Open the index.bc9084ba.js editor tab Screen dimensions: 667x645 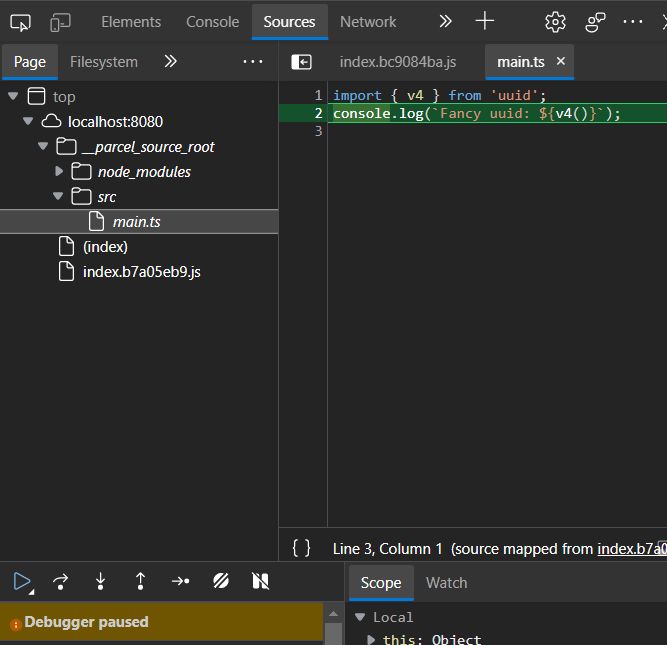[398, 62]
